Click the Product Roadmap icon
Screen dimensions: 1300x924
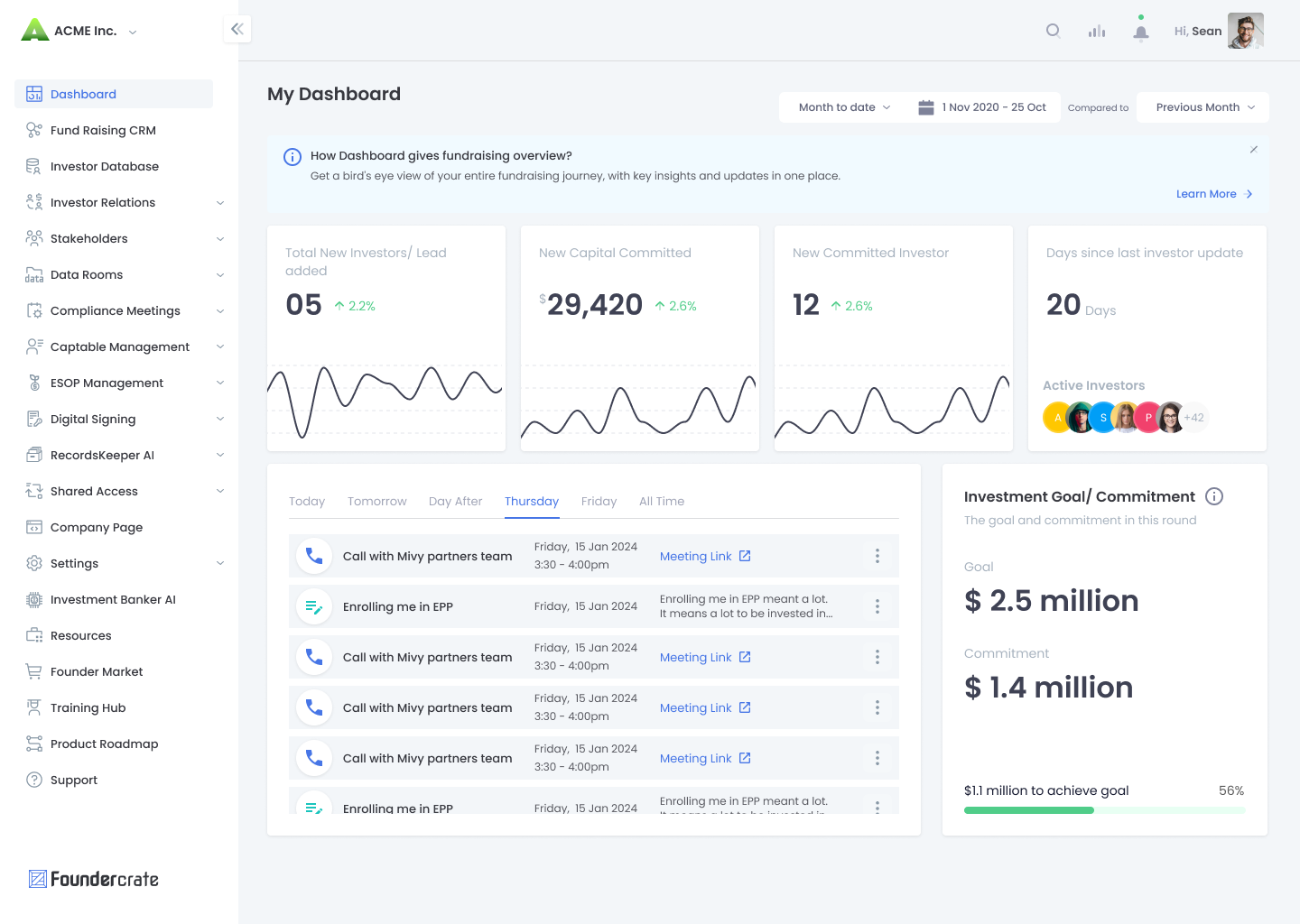pyautogui.click(x=34, y=744)
